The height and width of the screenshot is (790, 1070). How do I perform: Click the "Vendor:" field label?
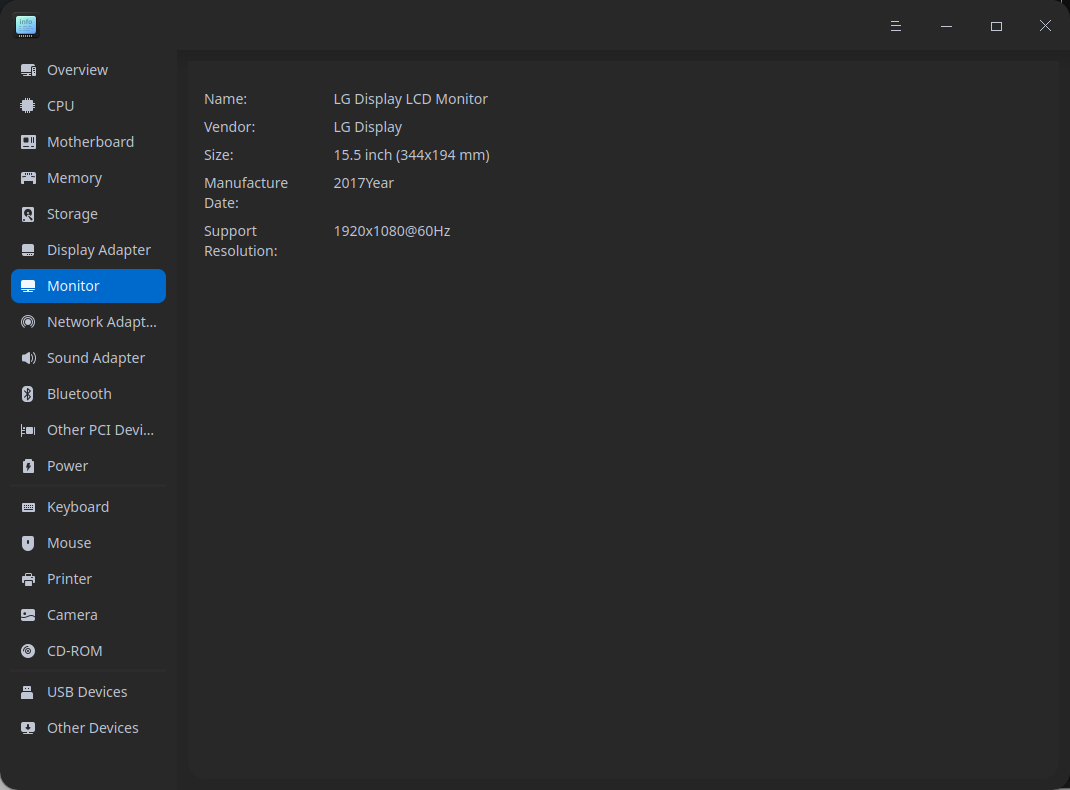229,128
